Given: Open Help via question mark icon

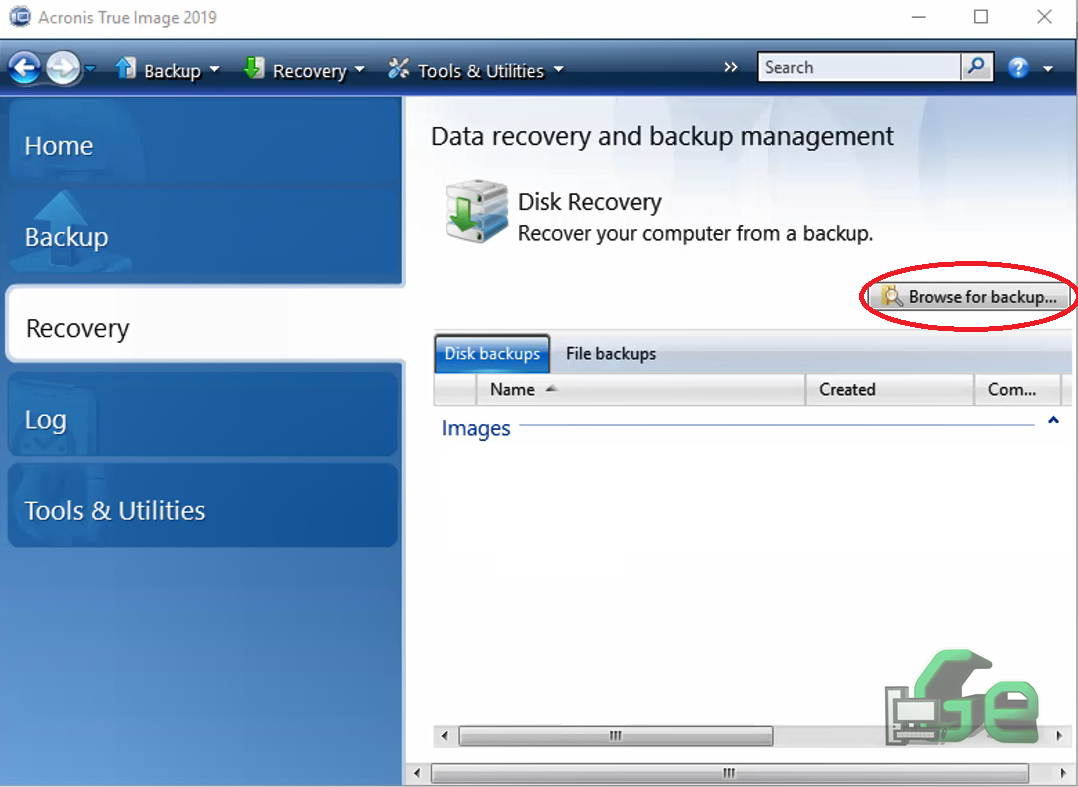Looking at the screenshot, I should pos(1018,68).
